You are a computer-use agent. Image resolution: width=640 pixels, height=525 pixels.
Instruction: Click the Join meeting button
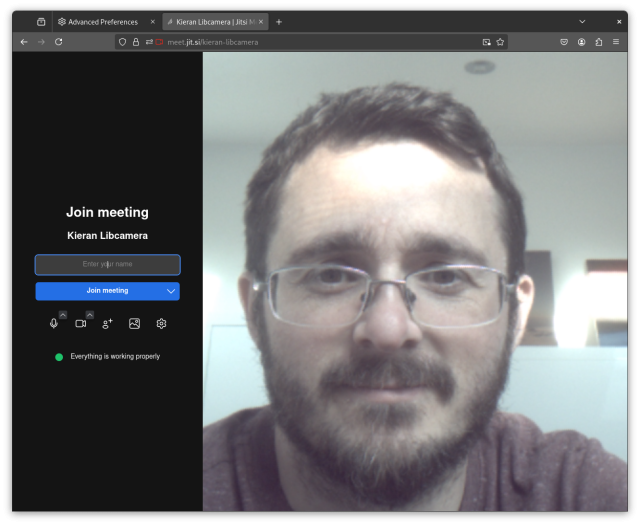[100, 291]
